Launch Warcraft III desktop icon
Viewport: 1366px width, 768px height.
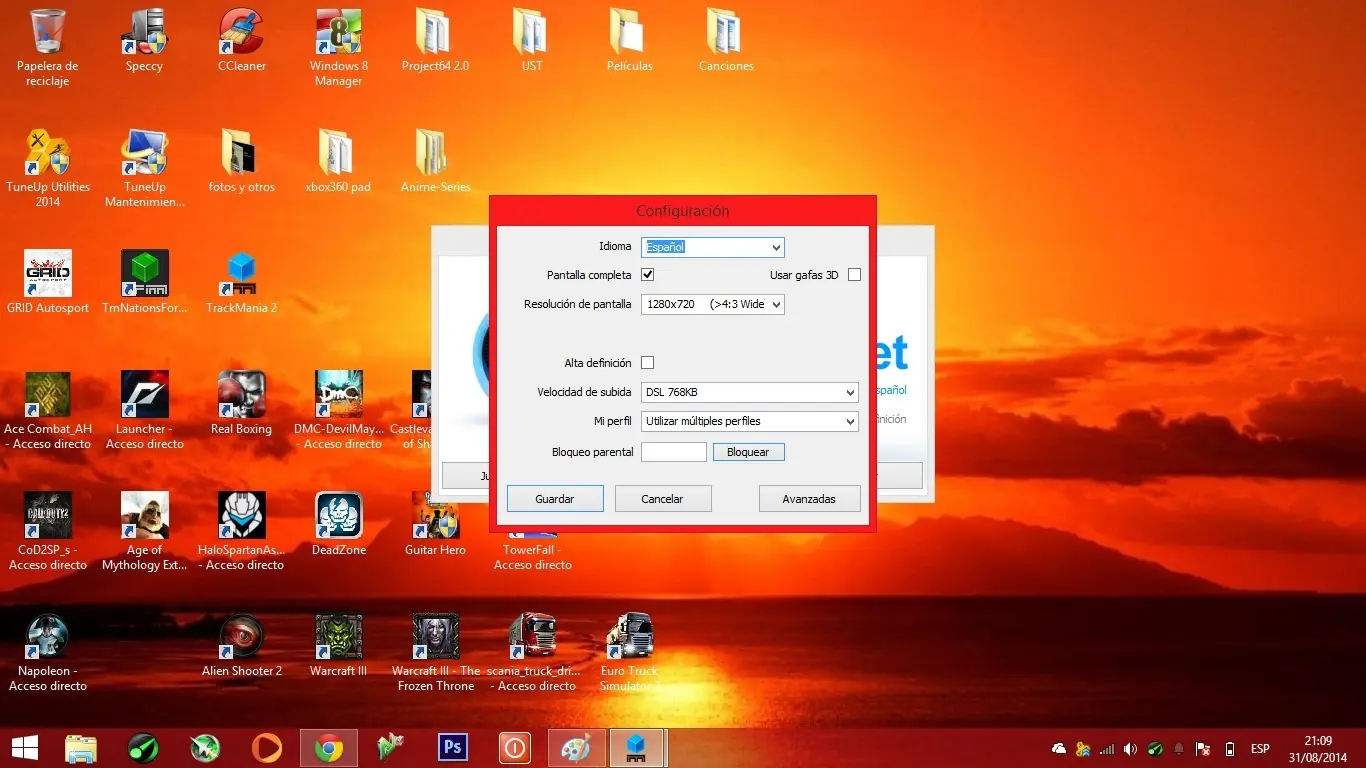point(339,645)
